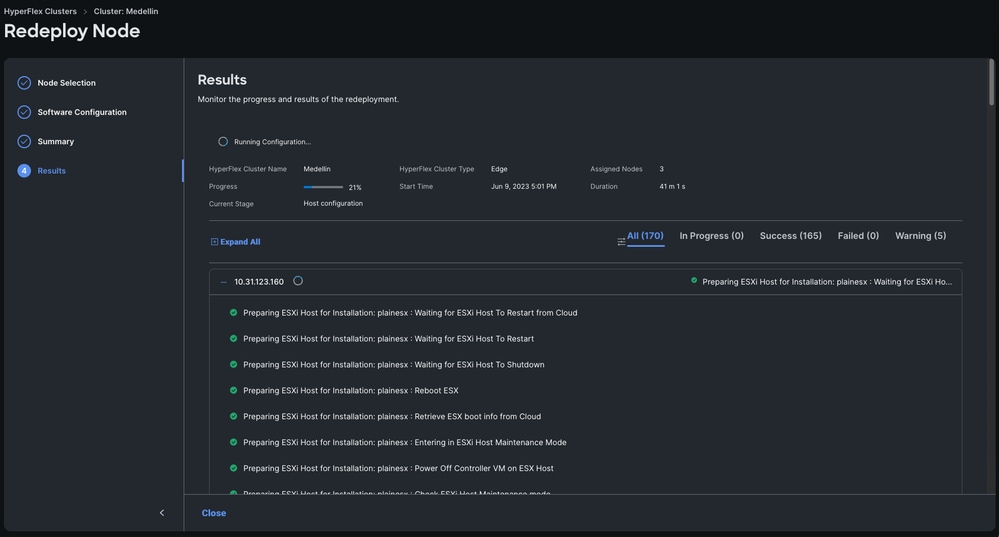The image size is (999, 537).
Task: Click the duration value 41 m 1 s
Action: [x=672, y=187]
